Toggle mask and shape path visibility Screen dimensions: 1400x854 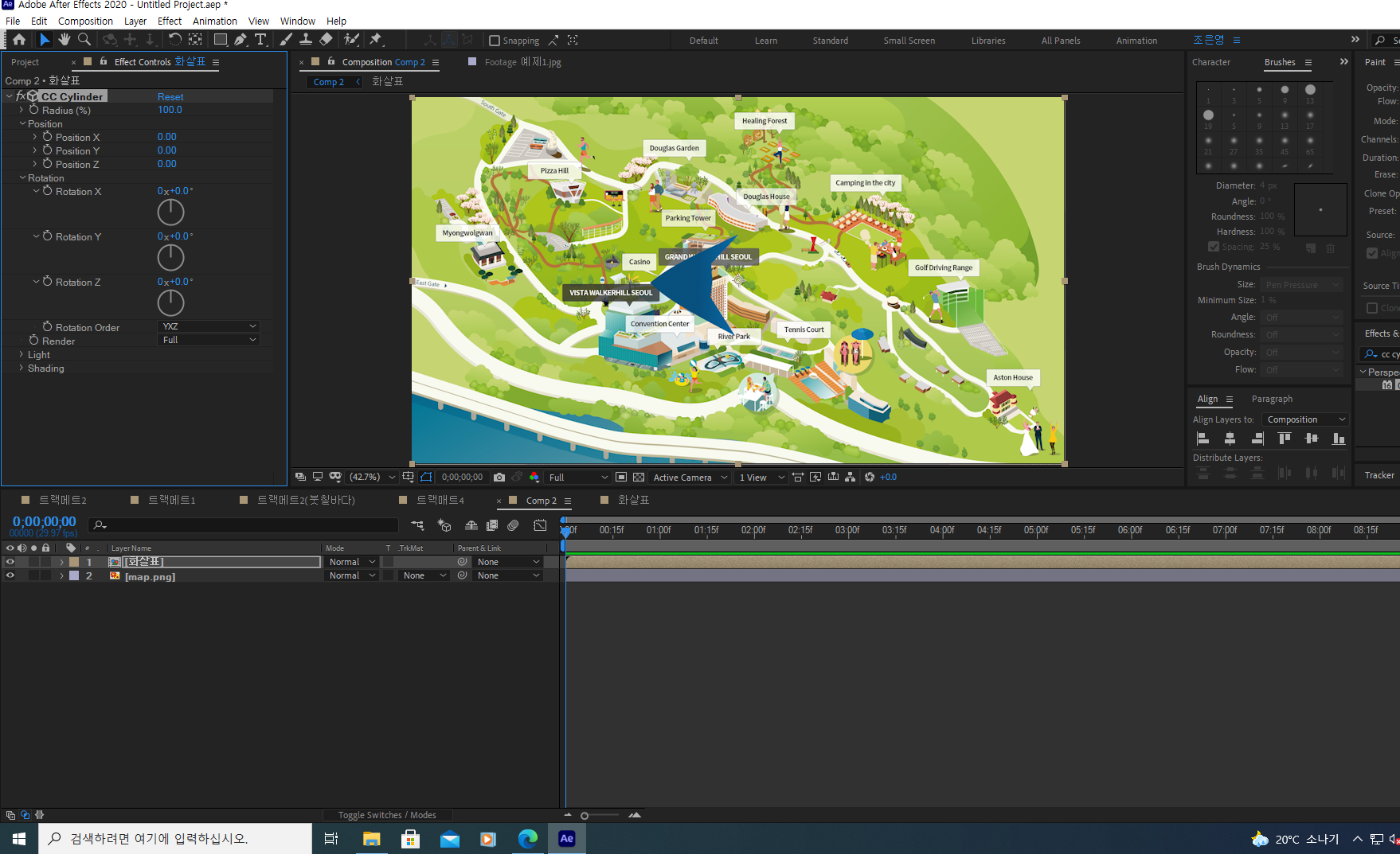click(x=426, y=478)
